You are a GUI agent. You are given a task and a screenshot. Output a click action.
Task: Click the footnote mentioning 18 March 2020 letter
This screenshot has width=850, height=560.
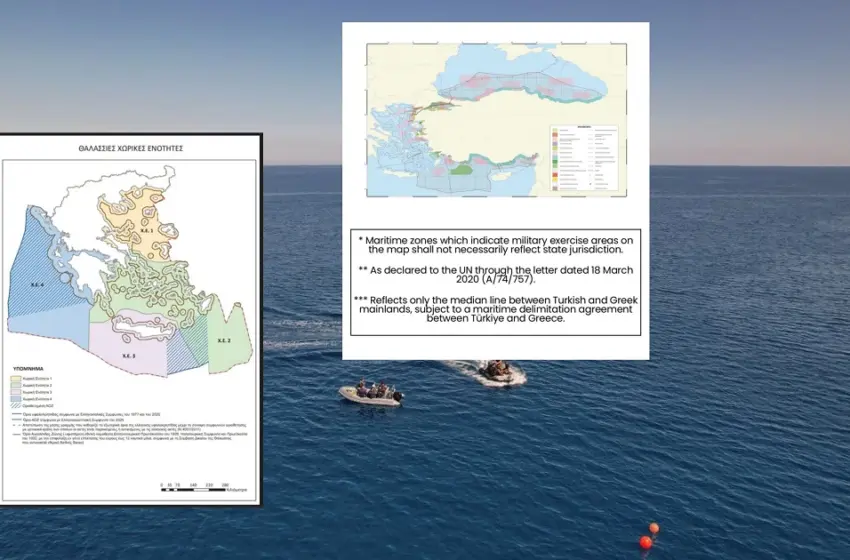coord(496,275)
